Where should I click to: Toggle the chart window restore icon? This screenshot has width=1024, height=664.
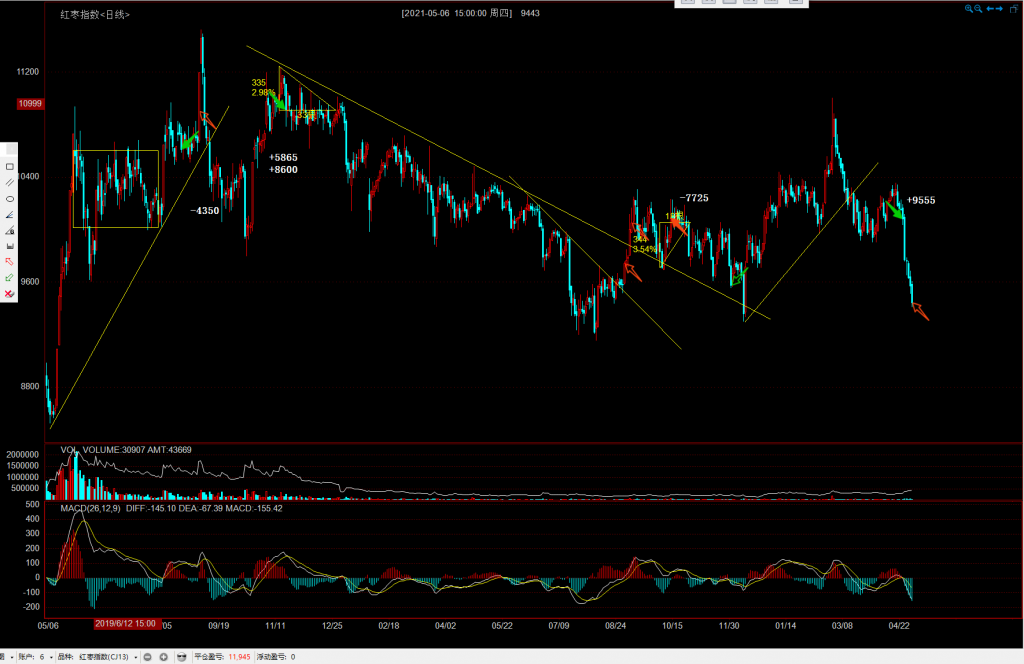(x=1014, y=8)
